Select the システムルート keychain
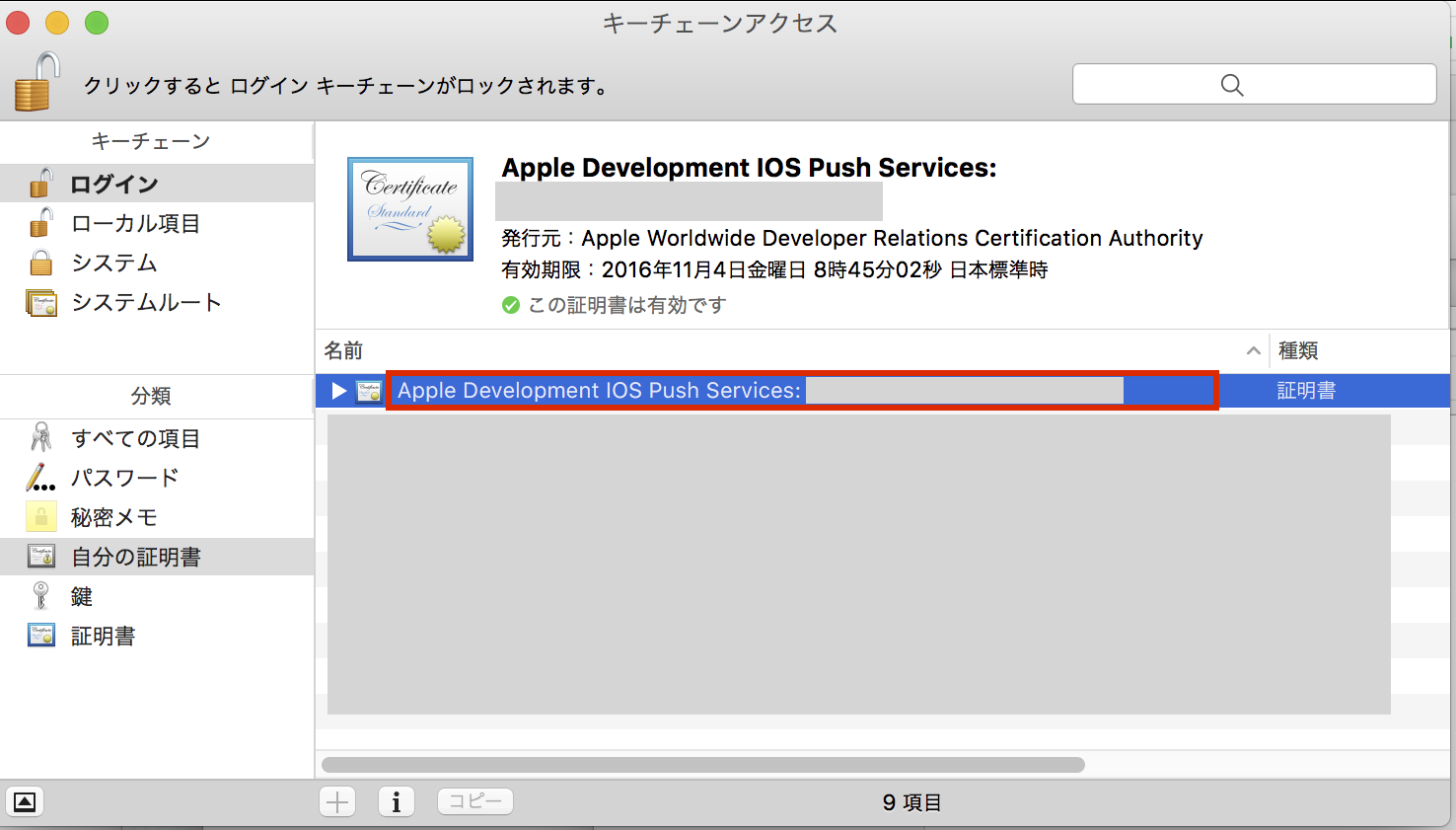The height and width of the screenshot is (830, 1456). (145, 303)
